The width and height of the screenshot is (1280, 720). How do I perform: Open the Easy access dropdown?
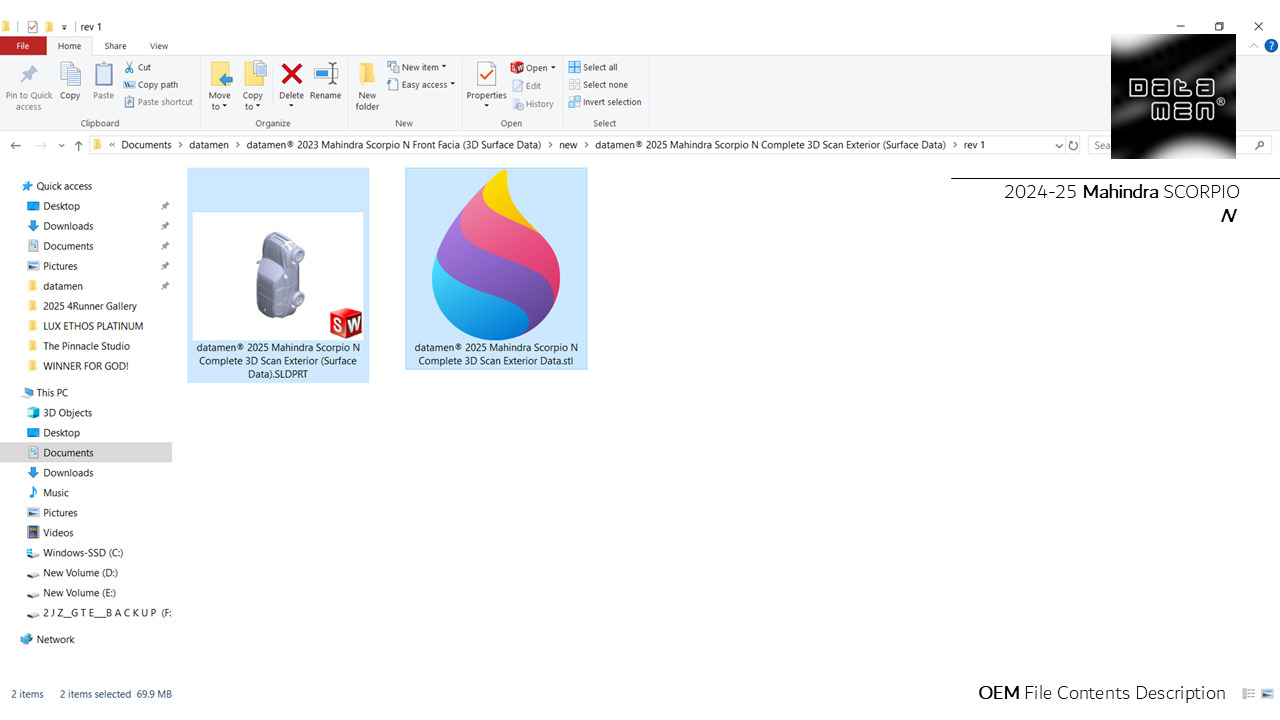pyautogui.click(x=421, y=85)
